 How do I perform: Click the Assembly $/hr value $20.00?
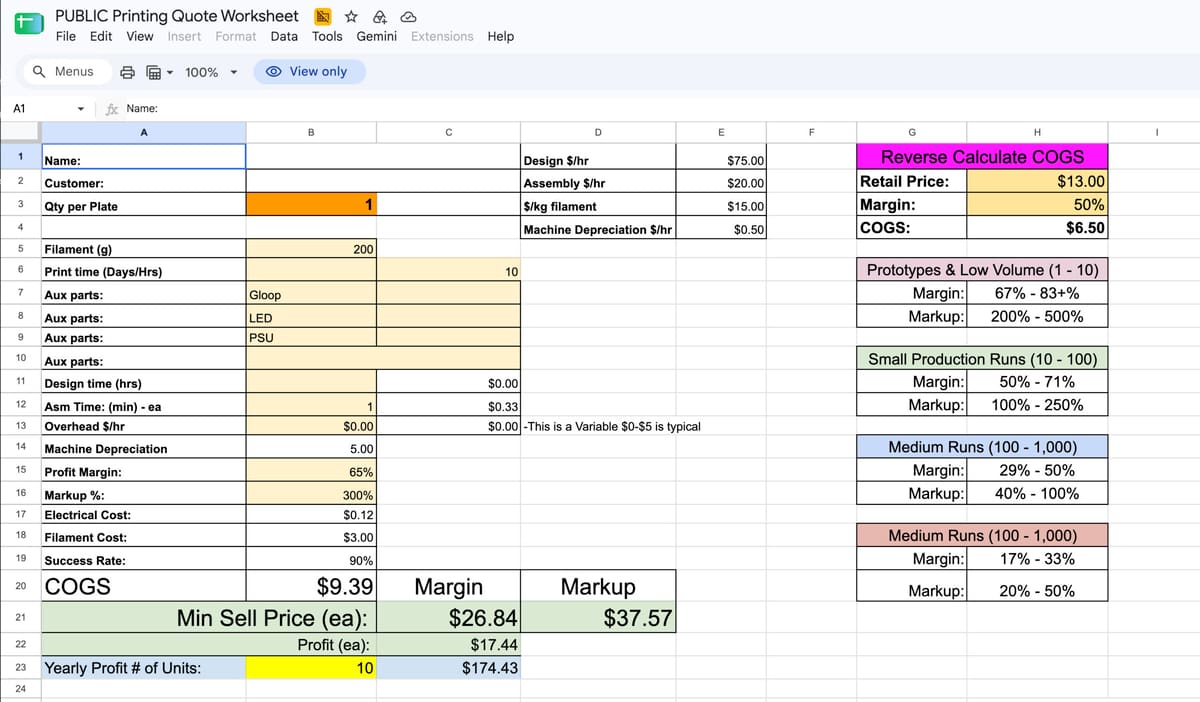[x=721, y=183]
